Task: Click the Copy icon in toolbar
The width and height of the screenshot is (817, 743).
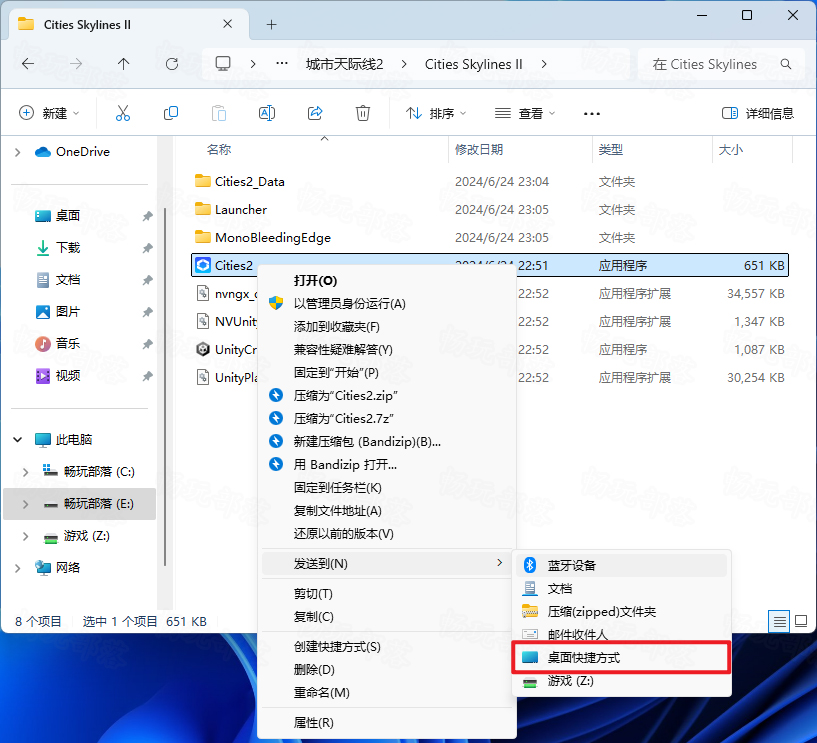Action: [x=171, y=113]
